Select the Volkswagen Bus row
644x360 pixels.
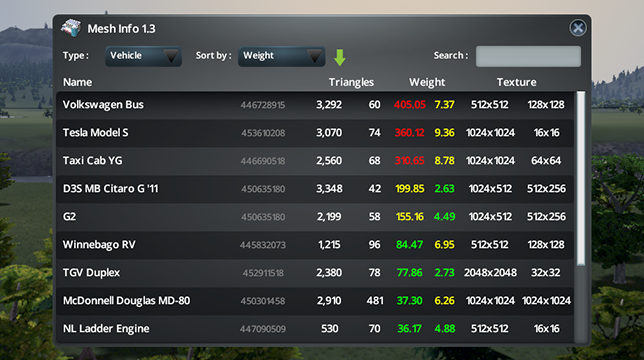tap(315, 105)
